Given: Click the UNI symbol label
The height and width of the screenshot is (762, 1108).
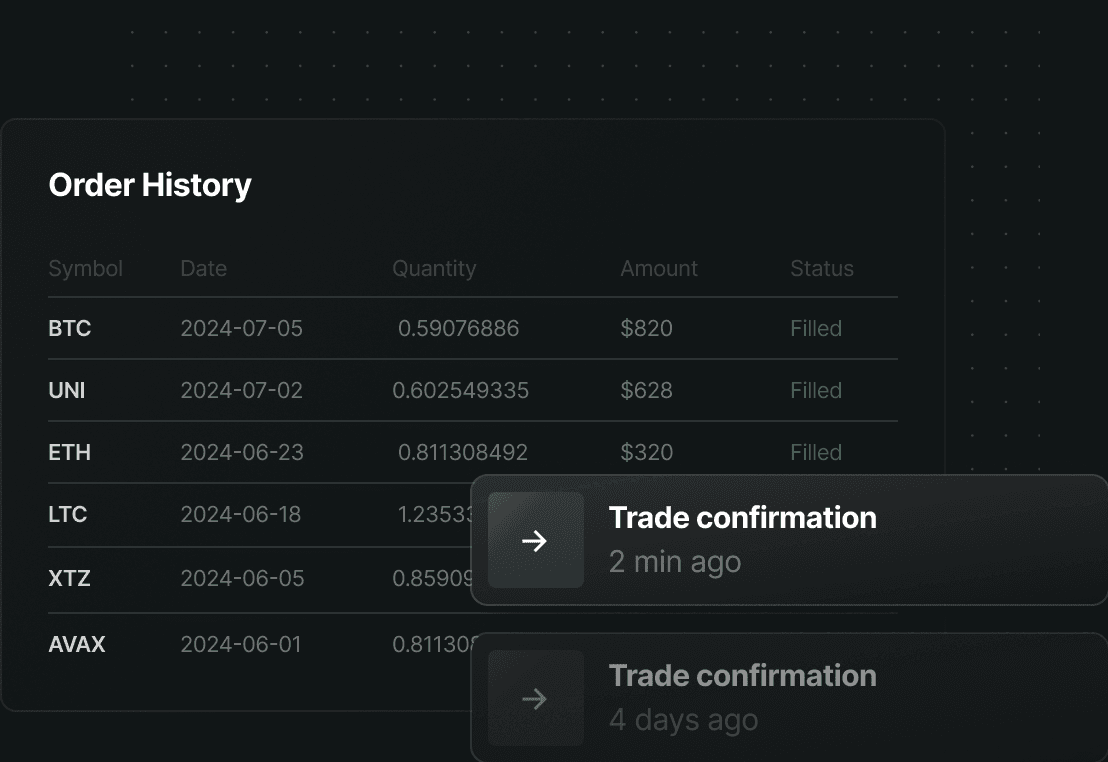Looking at the screenshot, I should pyautogui.click(x=66, y=390).
